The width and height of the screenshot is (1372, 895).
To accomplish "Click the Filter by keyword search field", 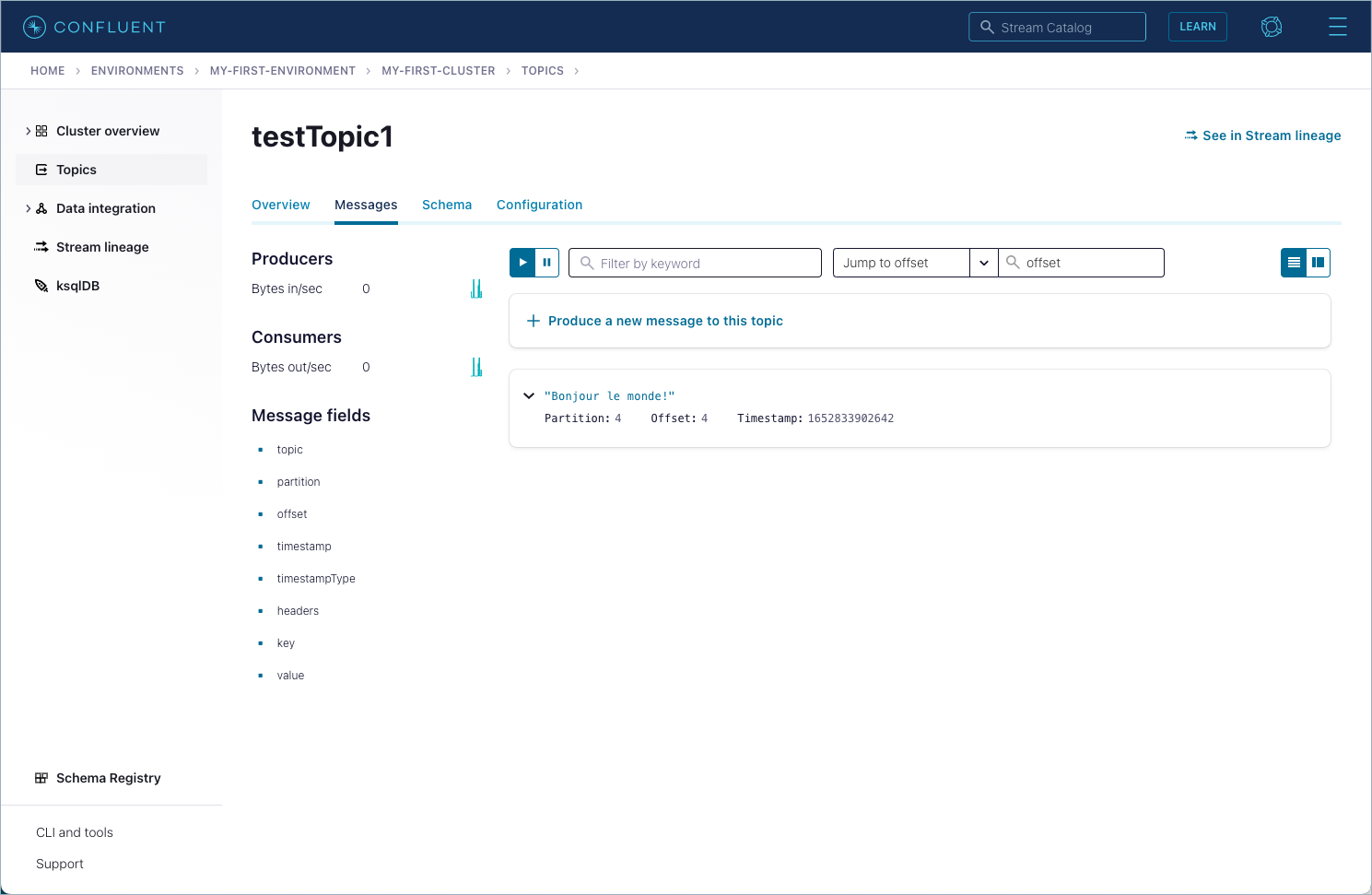I will tap(695, 263).
